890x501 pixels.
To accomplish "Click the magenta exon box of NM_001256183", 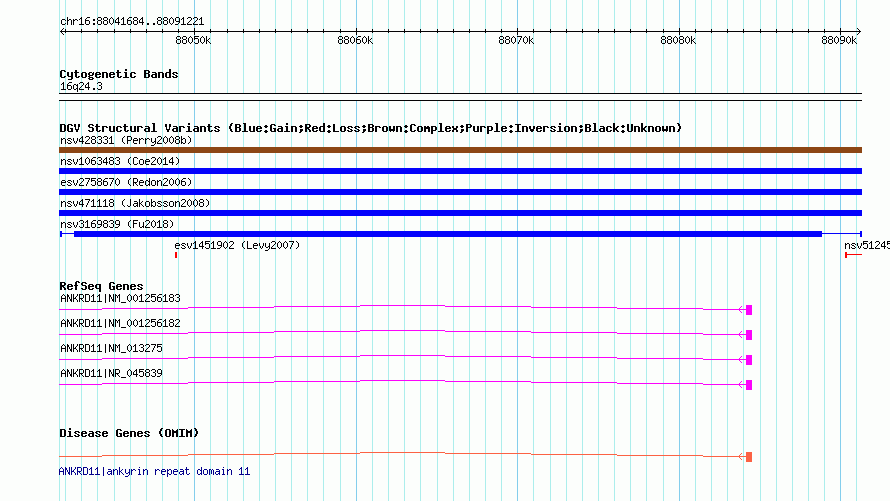I will pos(749,310).
